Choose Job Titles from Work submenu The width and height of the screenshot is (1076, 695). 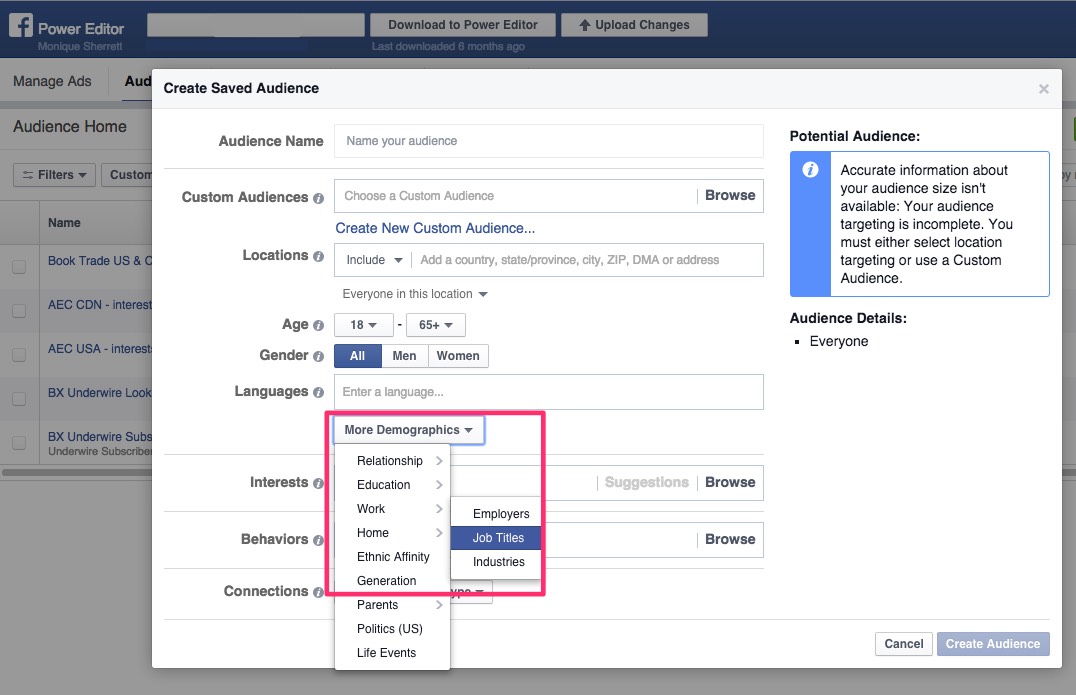(498, 538)
